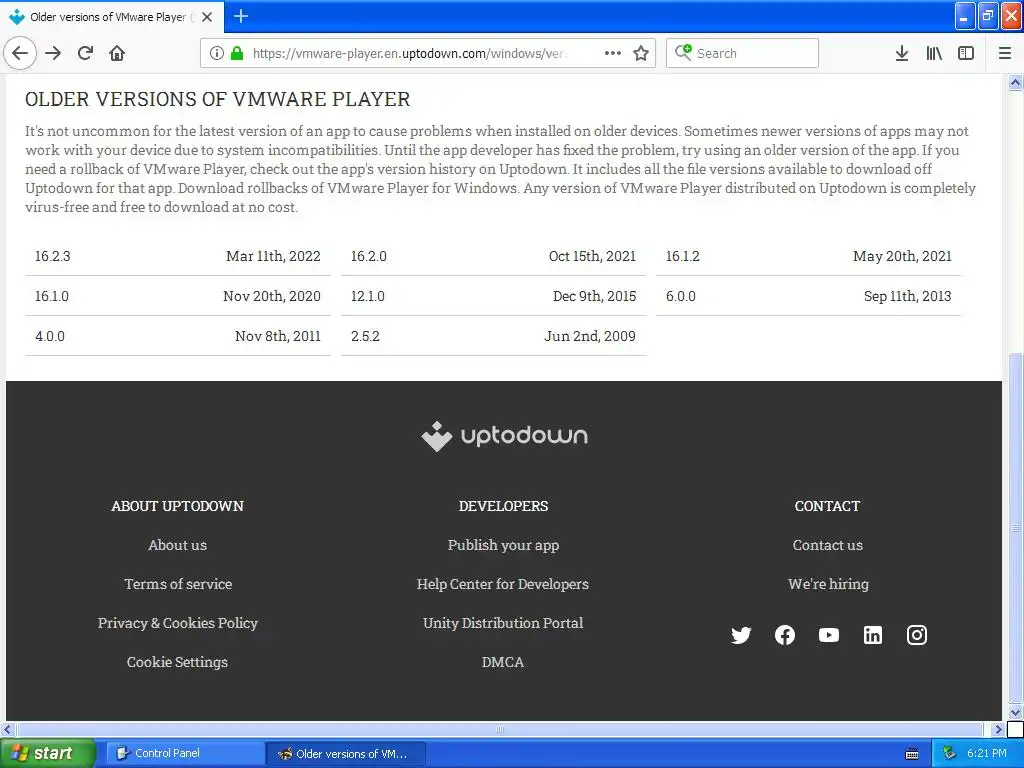Visit Uptodown's Instagram page
This screenshot has width=1024, height=768.
coord(916,635)
